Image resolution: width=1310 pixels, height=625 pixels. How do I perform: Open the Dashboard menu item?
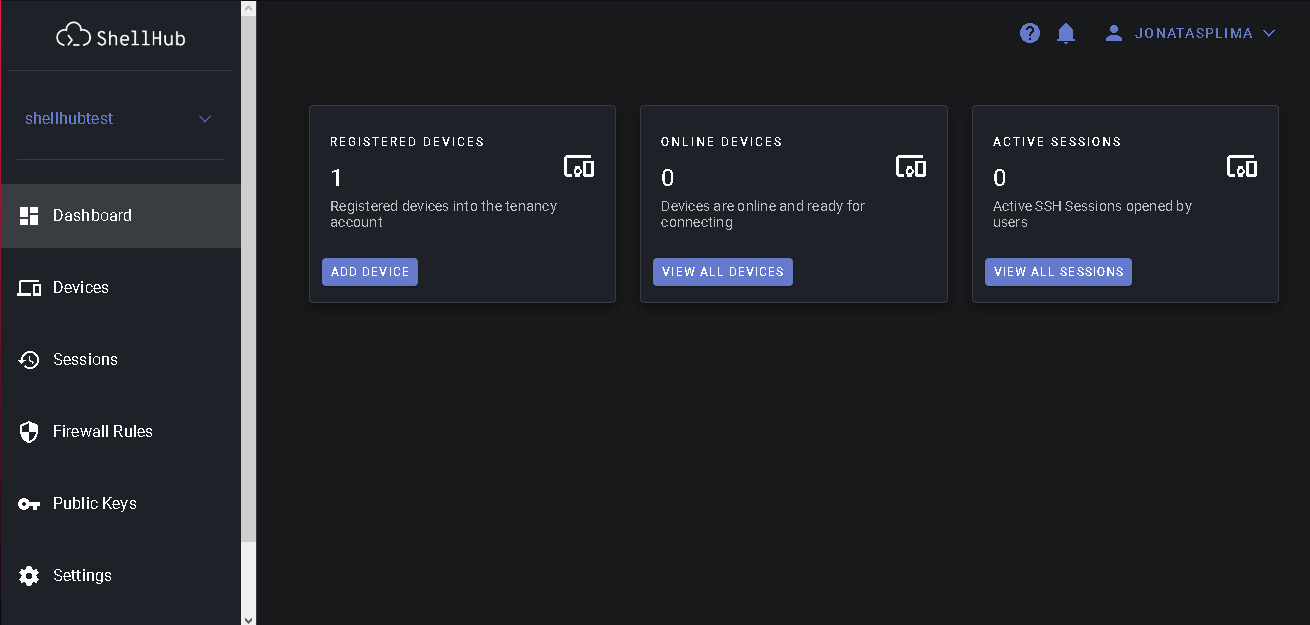point(121,216)
